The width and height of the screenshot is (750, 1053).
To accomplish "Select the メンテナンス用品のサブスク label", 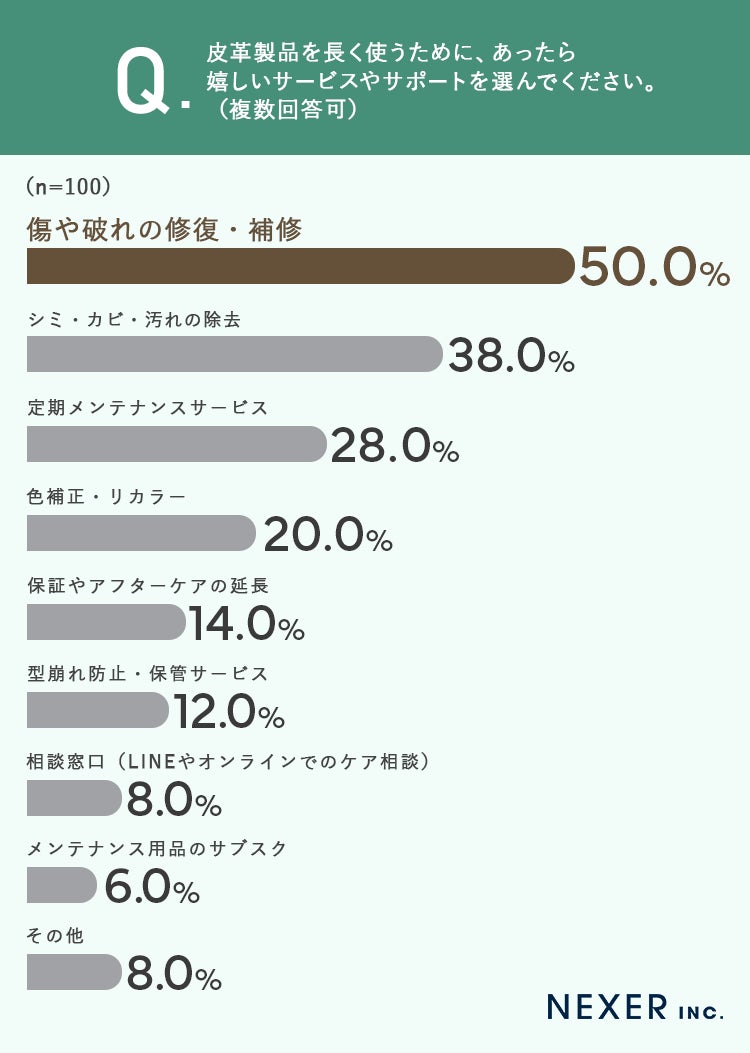I will click(x=158, y=849).
